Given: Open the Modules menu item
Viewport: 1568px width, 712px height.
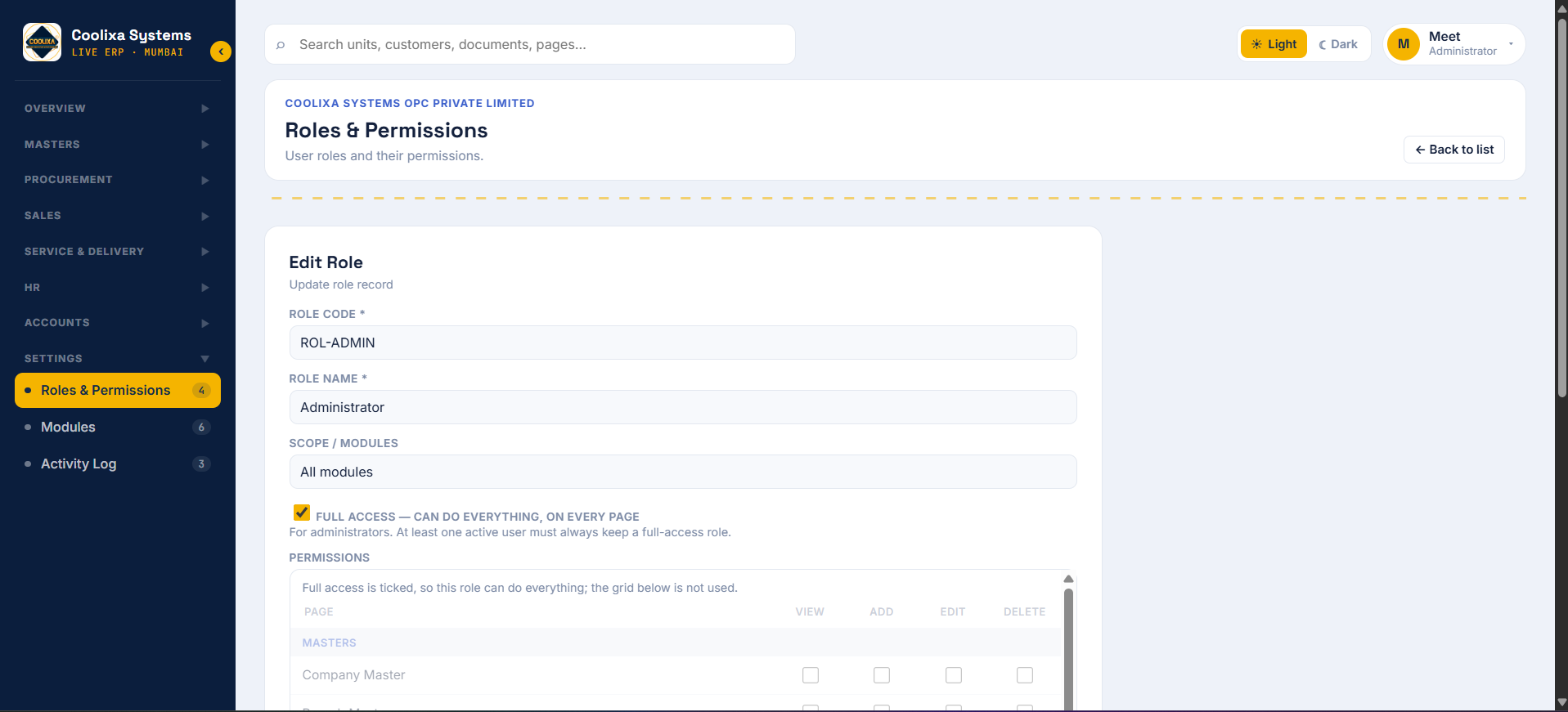Looking at the screenshot, I should pyautogui.click(x=118, y=428).
